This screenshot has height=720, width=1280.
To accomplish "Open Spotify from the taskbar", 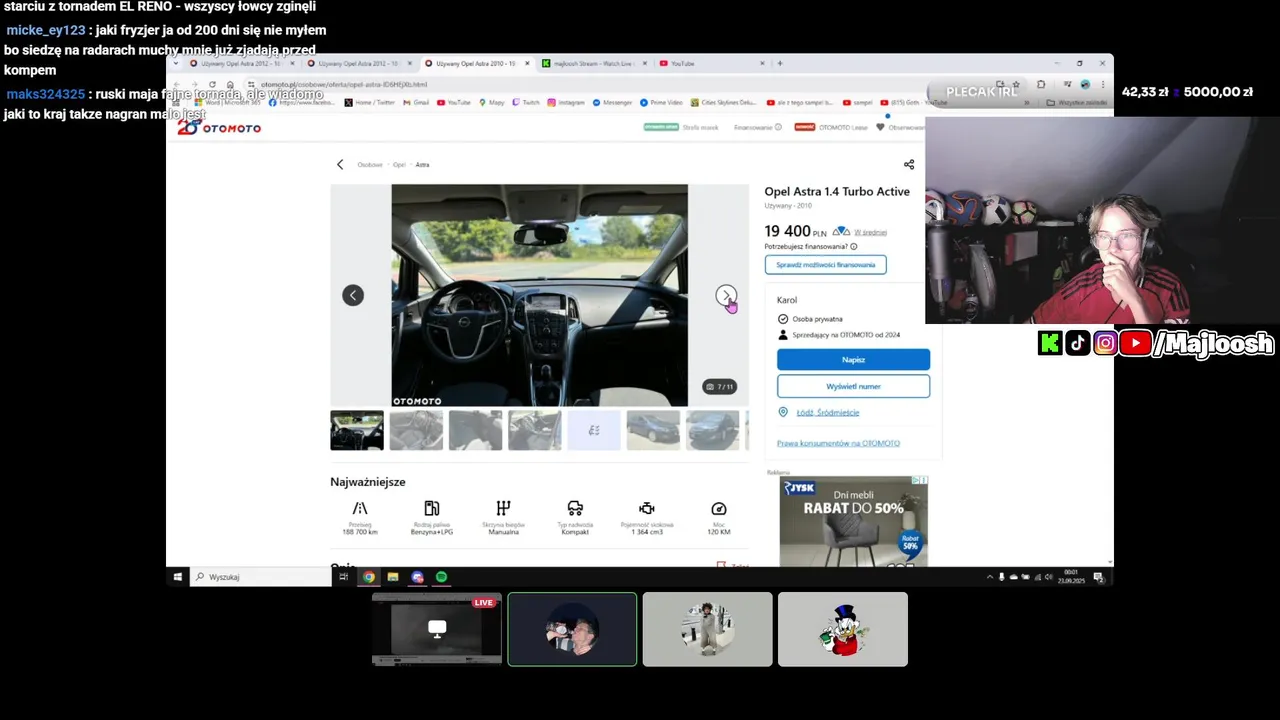I will click(x=442, y=577).
